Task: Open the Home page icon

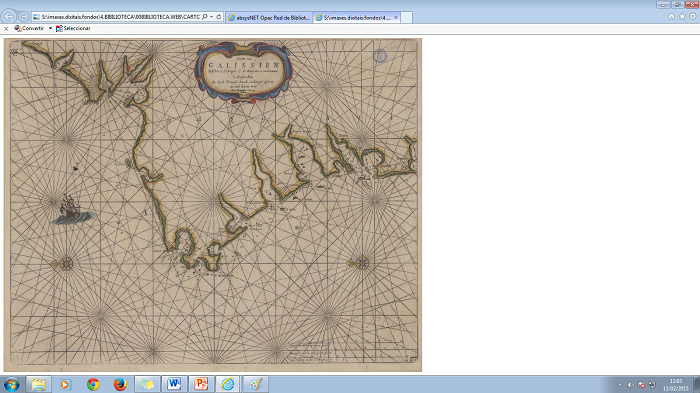Action: [x=671, y=17]
